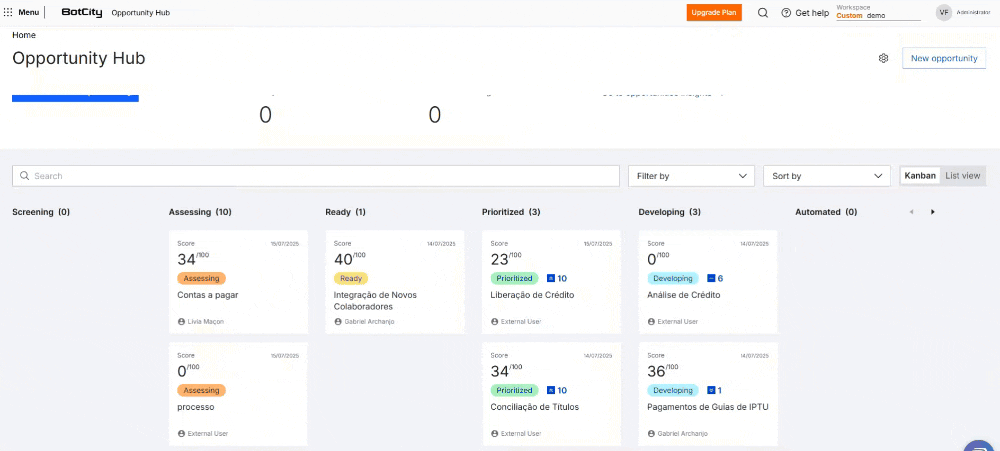Expand the Sort by dropdown
This screenshot has height=451, width=1000.
826,176
